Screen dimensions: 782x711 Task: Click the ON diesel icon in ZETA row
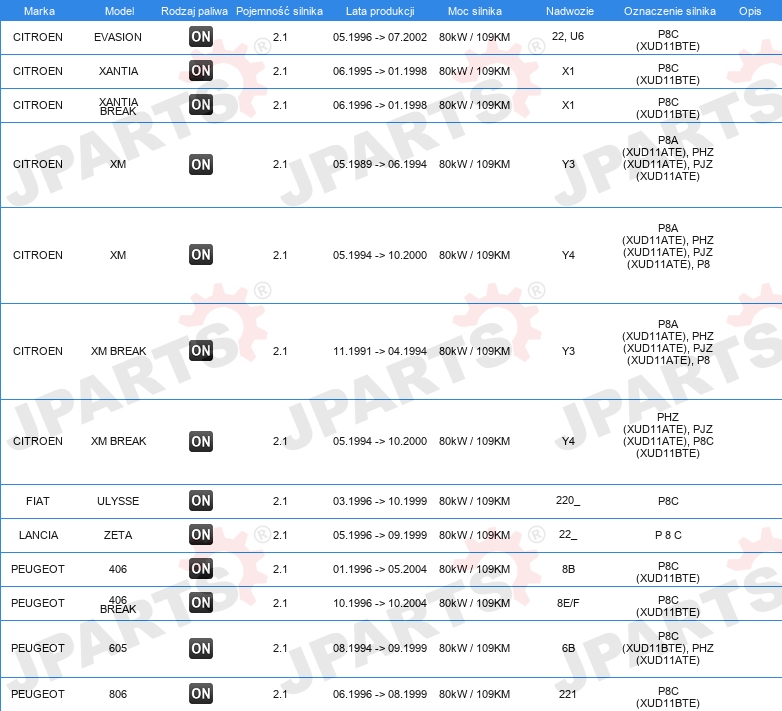[200, 534]
